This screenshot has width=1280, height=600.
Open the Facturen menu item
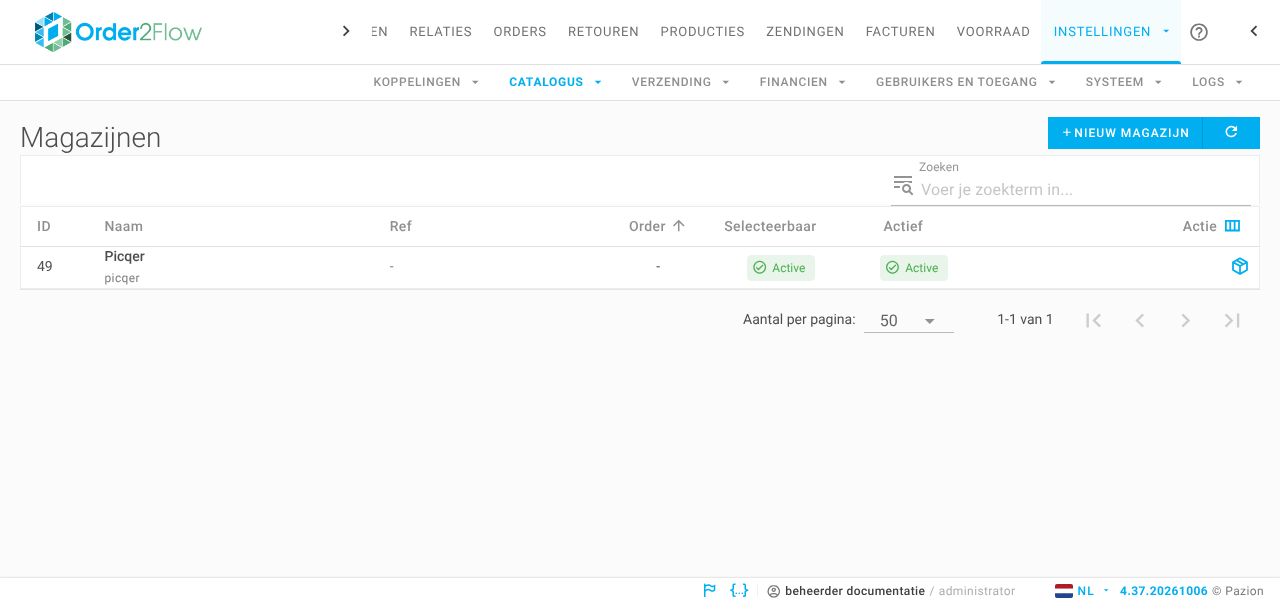click(900, 32)
